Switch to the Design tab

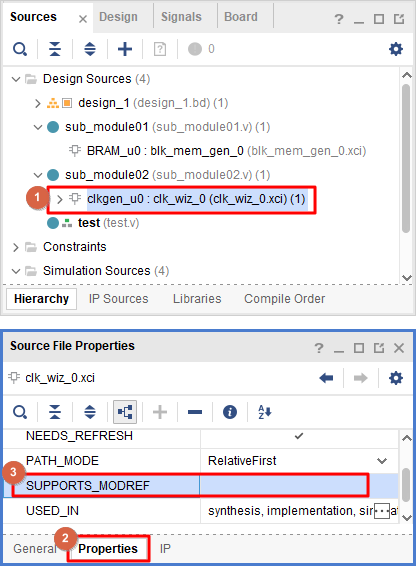[118, 17]
